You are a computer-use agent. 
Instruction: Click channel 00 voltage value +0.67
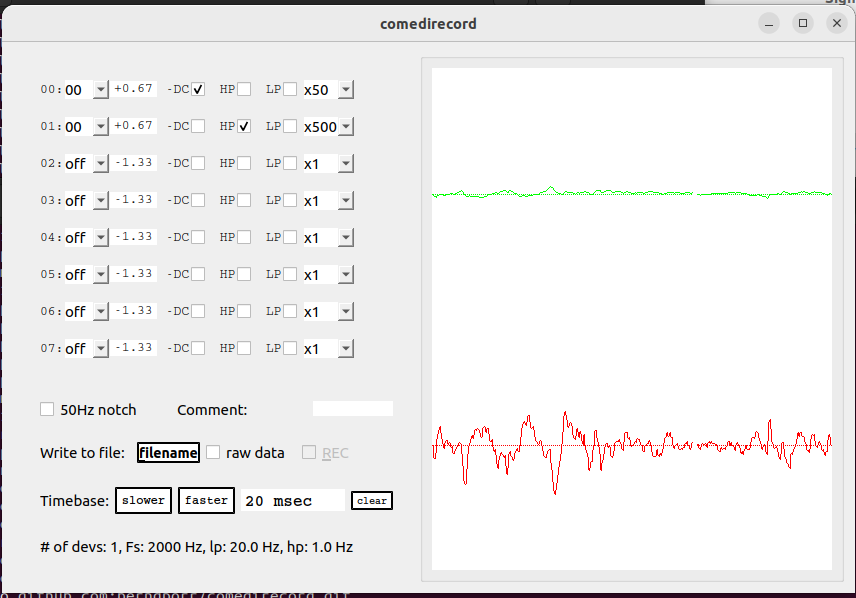[x=134, y=88]
